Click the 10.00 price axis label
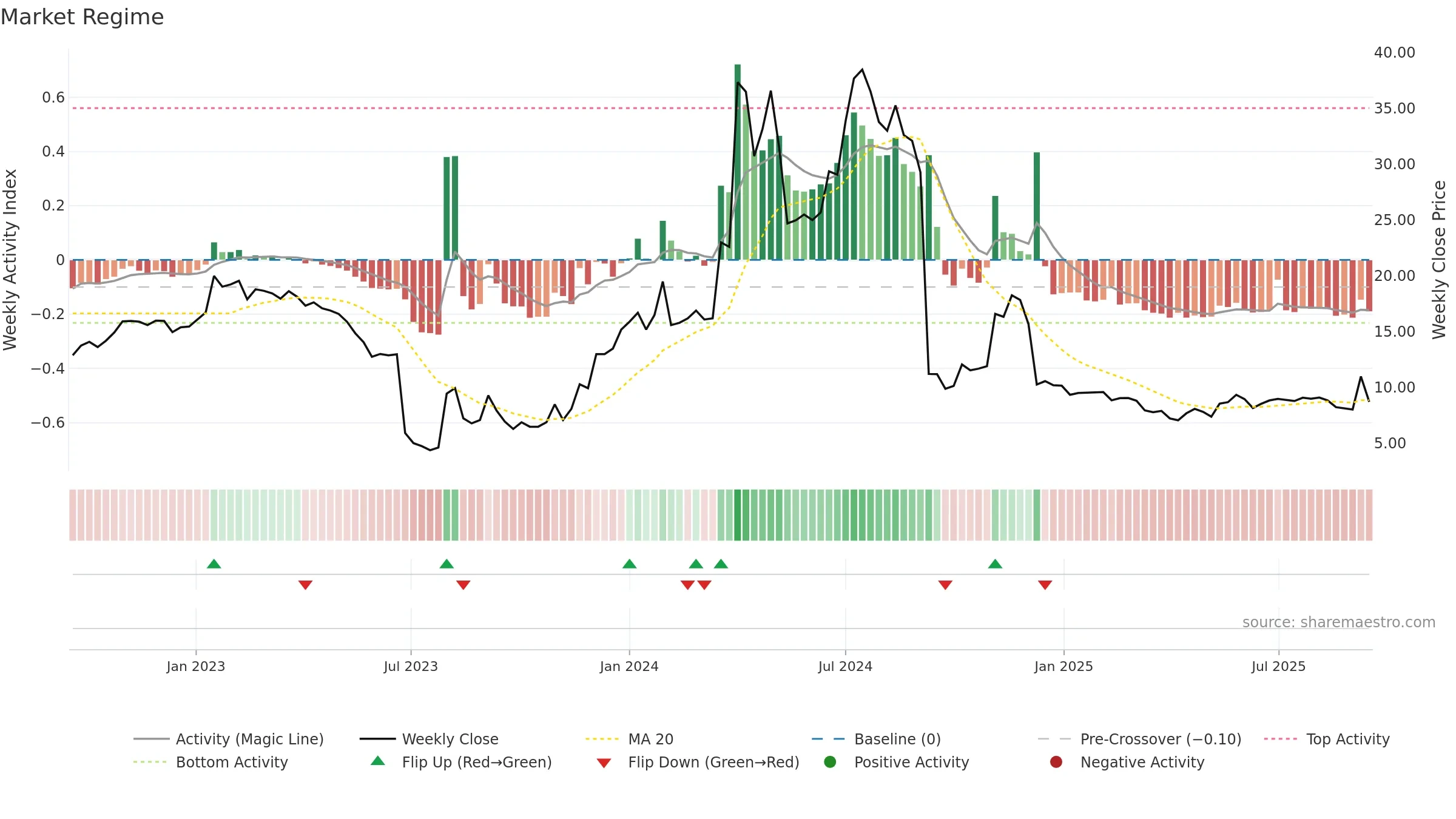The height and width of the screenshot is (819, 1456). 1394,388
